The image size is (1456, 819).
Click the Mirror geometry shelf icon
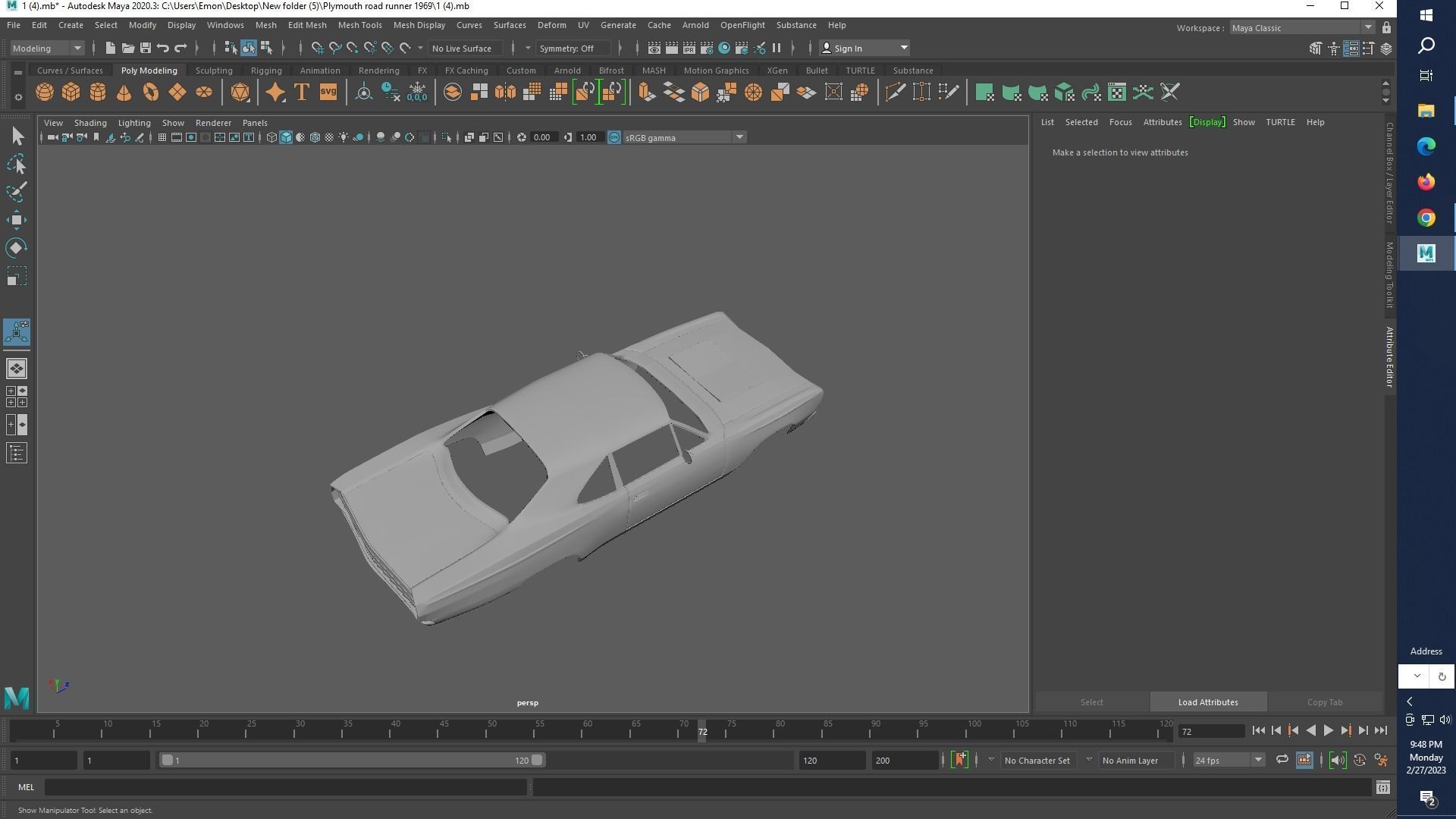pos(505,93)
